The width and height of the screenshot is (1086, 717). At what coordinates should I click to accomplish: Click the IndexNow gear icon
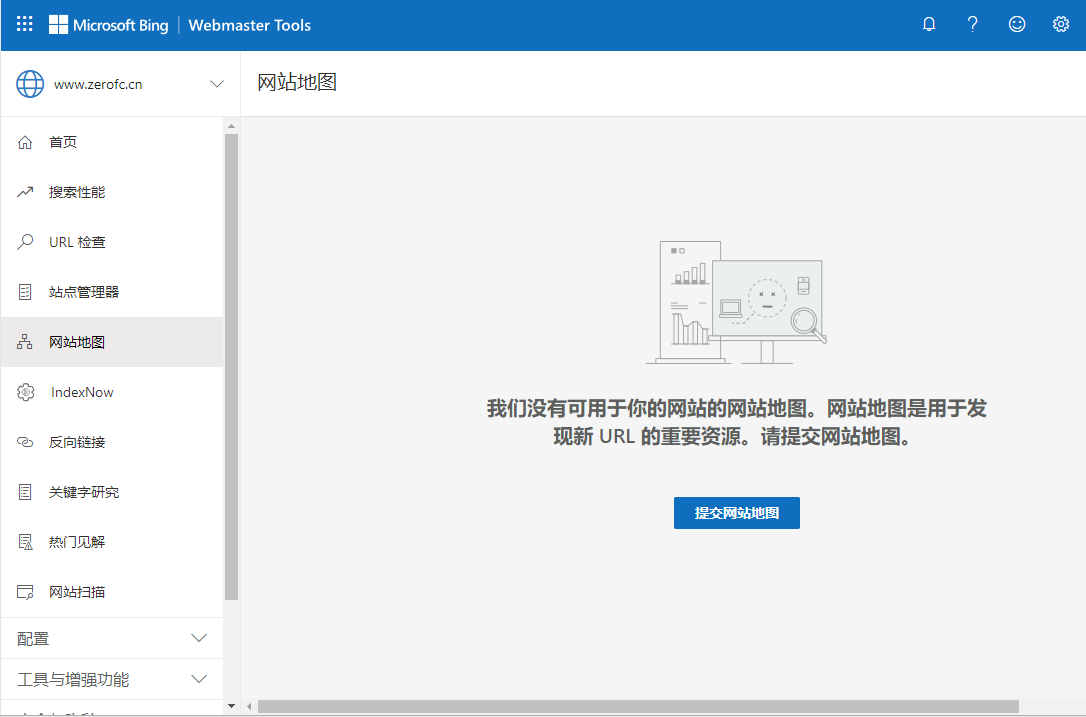coord(26,392)
